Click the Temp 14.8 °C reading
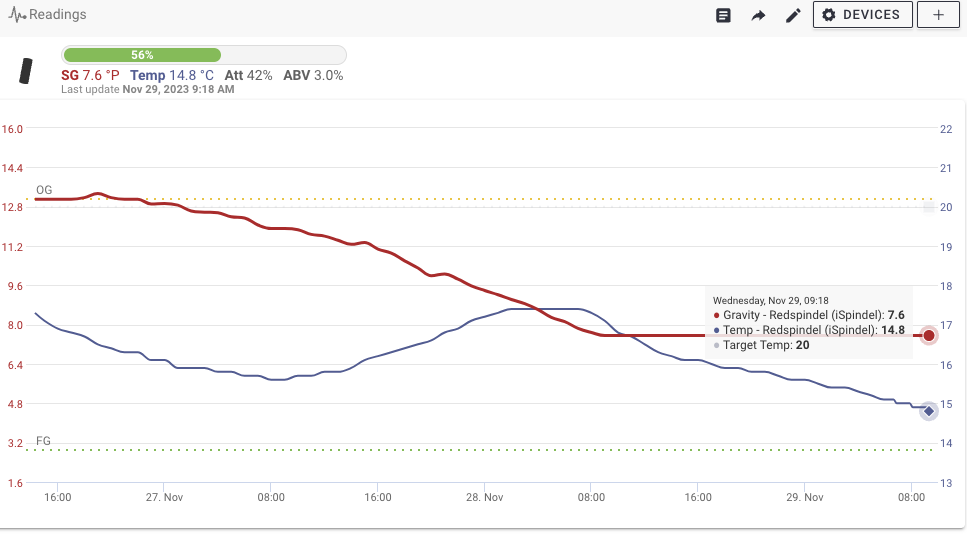The height and width of the screenshot is (535, 975). (x=172, y=75)
